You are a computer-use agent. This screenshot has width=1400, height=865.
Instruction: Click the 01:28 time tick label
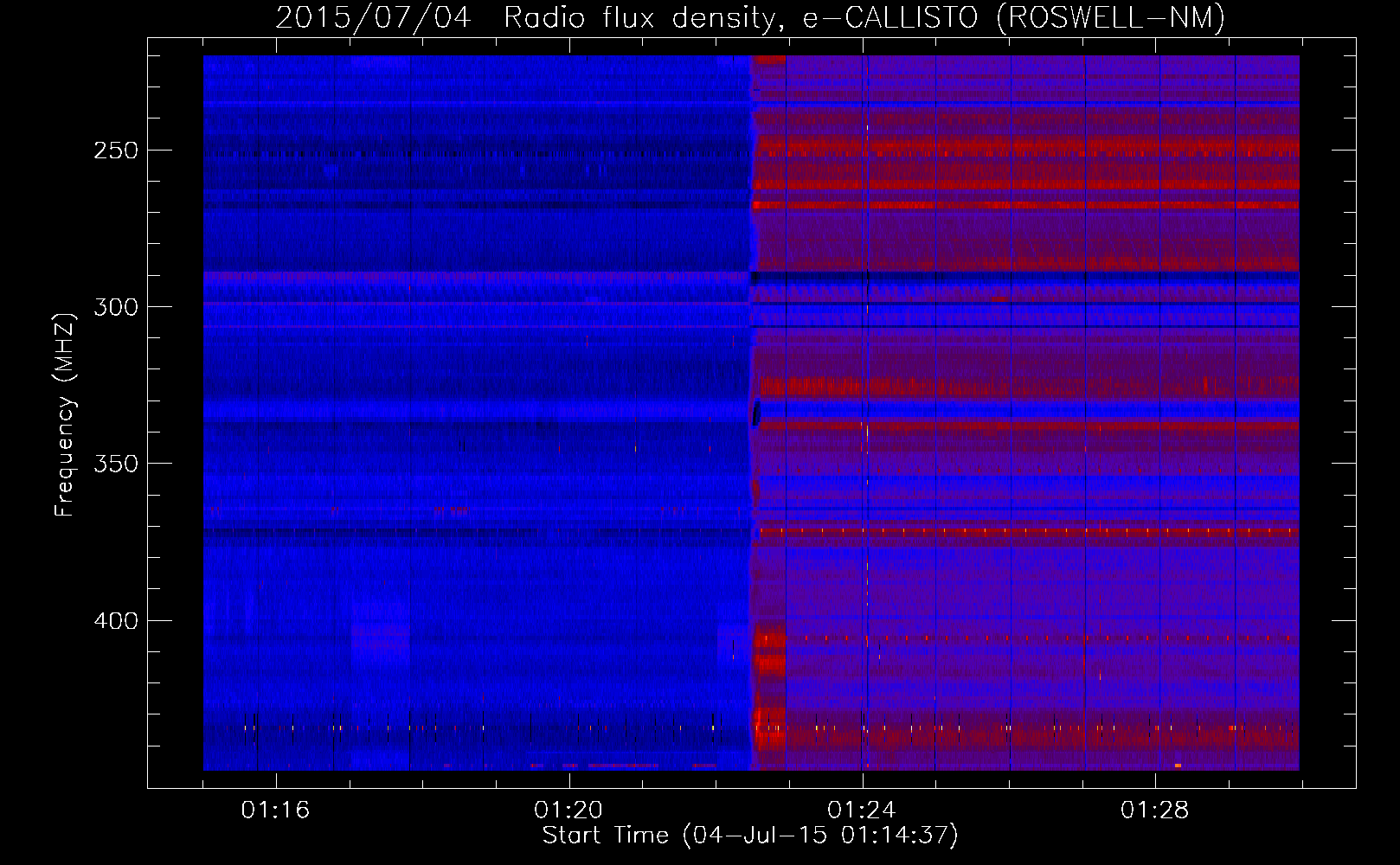click(1155, 811)
